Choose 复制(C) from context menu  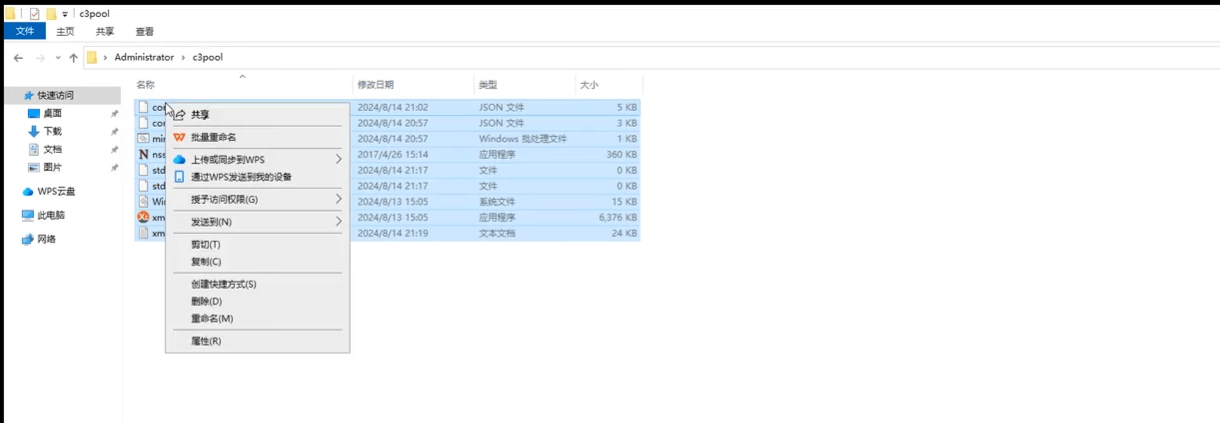(x=206, y=262)
